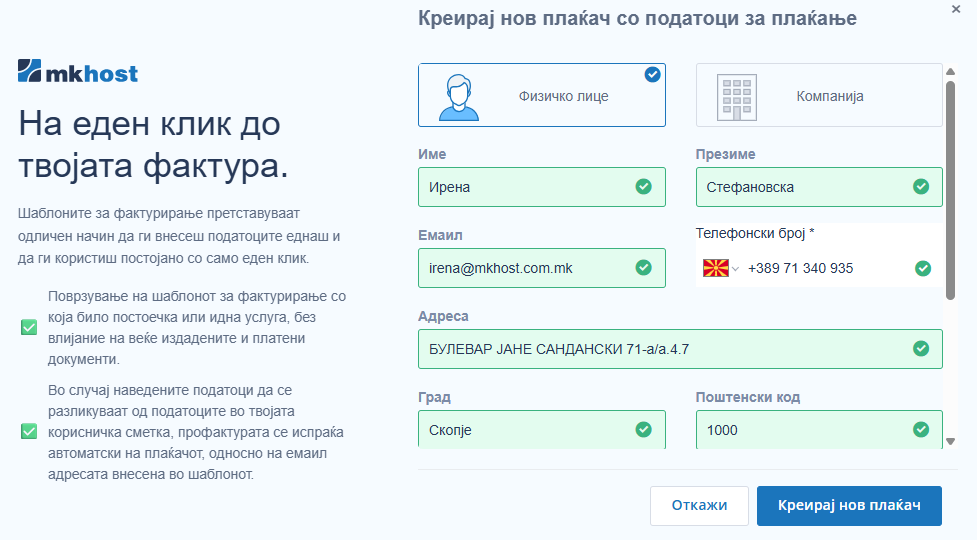Image resolution: width=977 pixels, height=540 pixels.
Task: Click the green checkmark in Емаил field
Action: (643, 268)
